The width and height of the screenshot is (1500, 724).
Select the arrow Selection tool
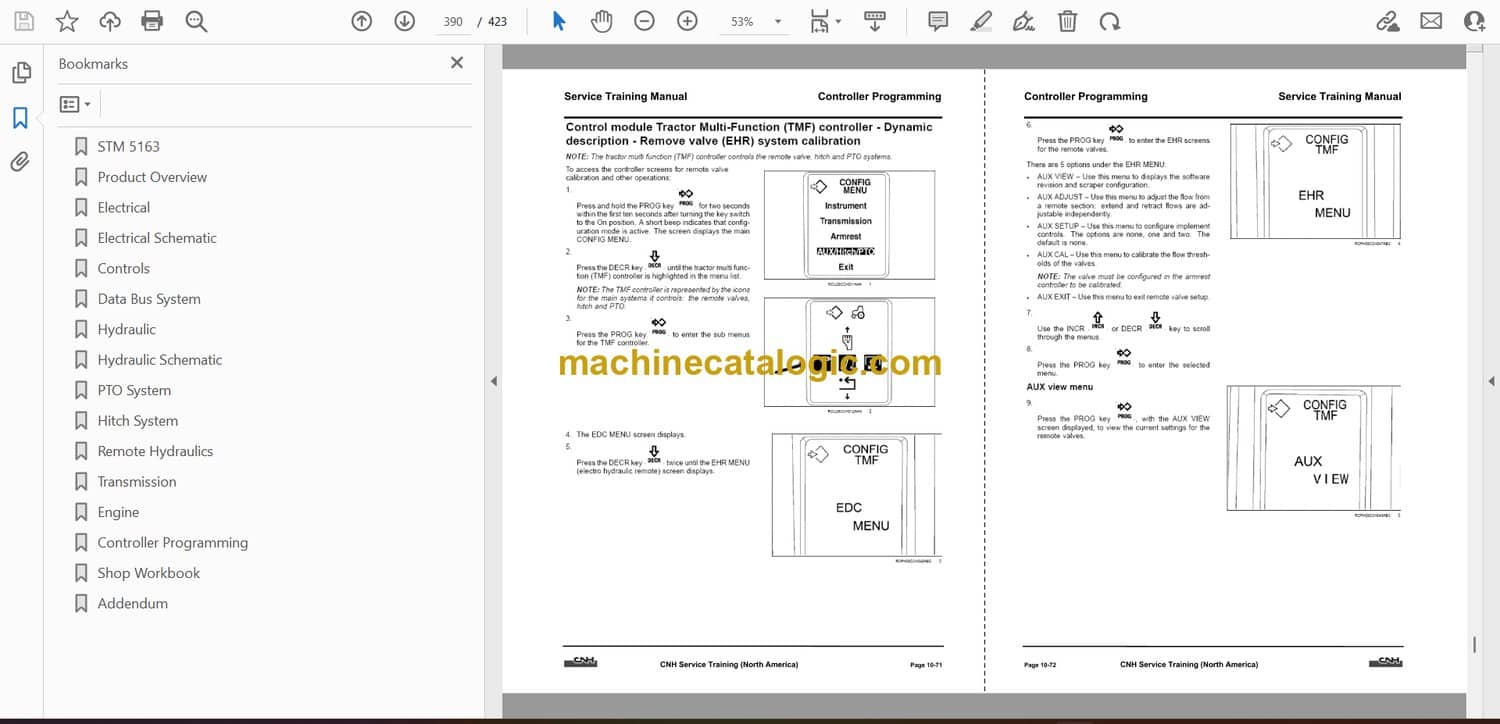559,21
